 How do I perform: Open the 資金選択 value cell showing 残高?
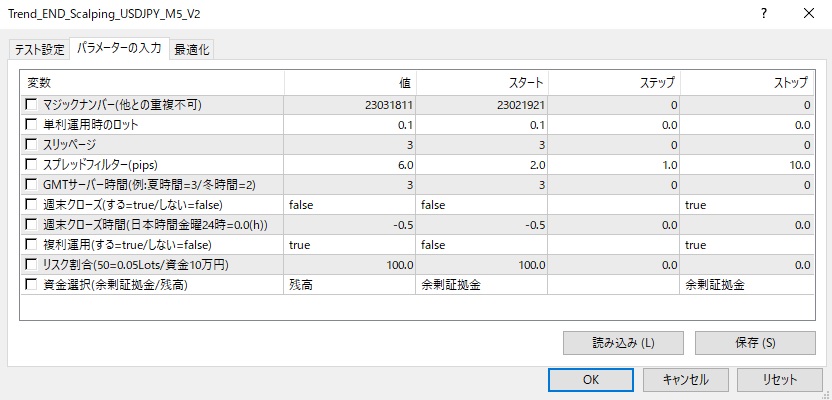(350, 285)
